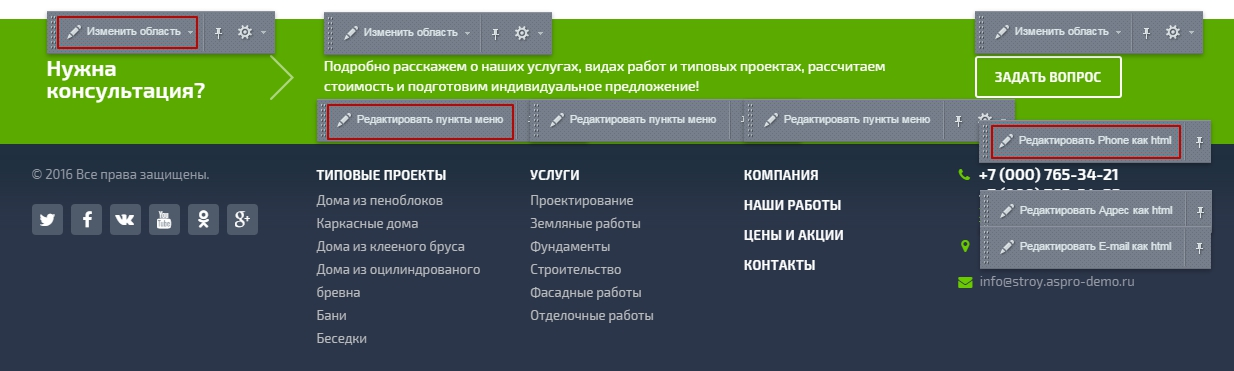The height and width of the screenshot is (371, 1234).
Task: Open 'Контакты' footer menu item
Action: click(x=779, y=265)
